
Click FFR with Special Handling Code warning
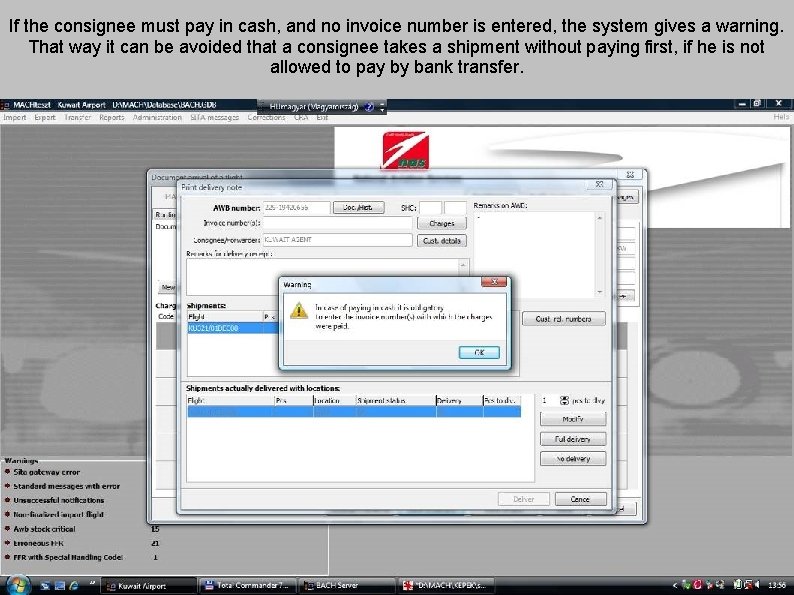pos(68,557)
